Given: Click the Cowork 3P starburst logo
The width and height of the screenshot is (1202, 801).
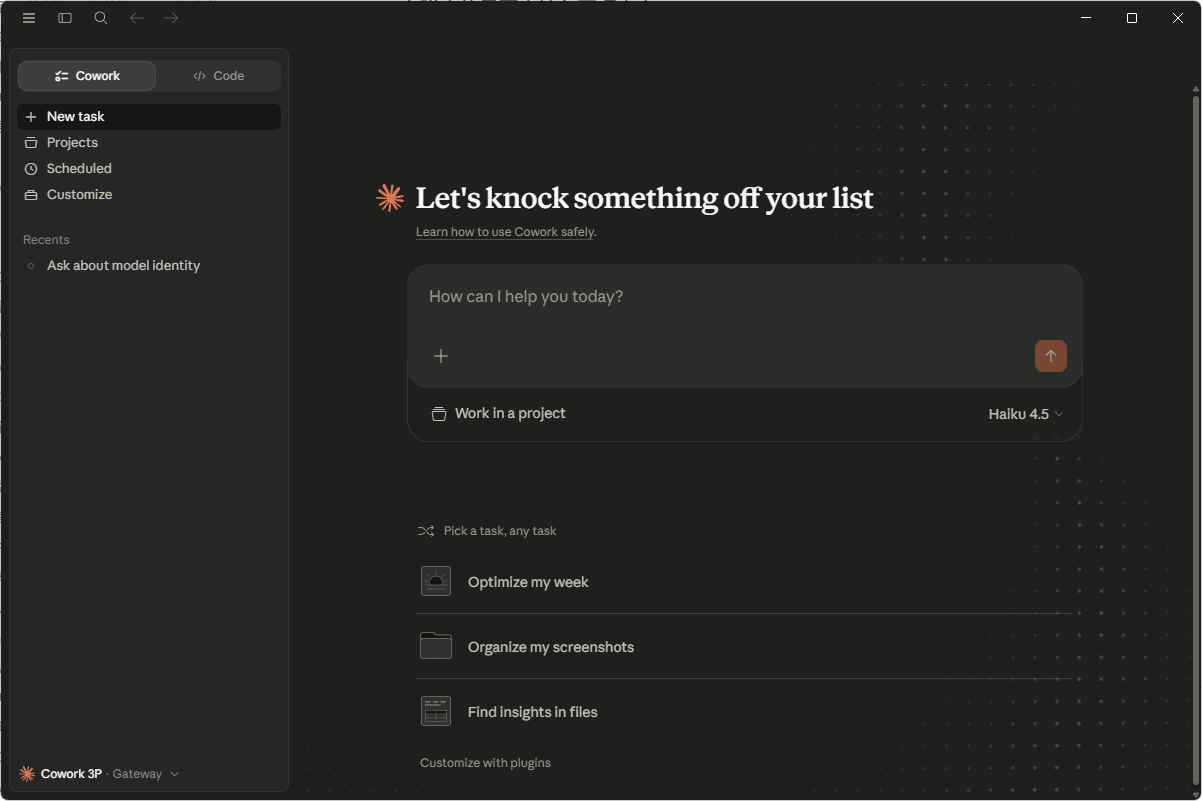Looking at the screenshot, I should tap(27, 774).
